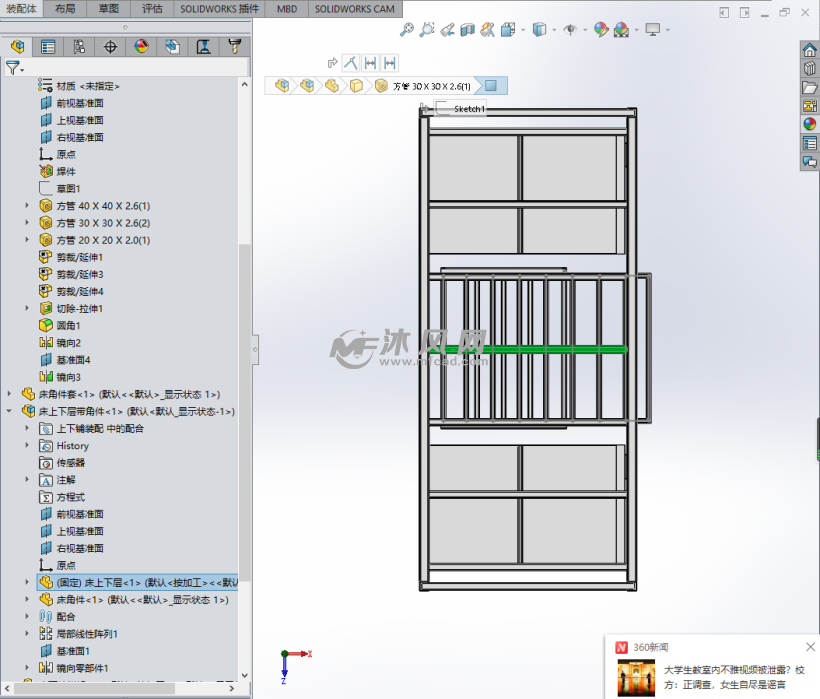Open the Display Style dropdown arrow
The width and height of the screenshot is (820, 699).
(x=554, y=30)
